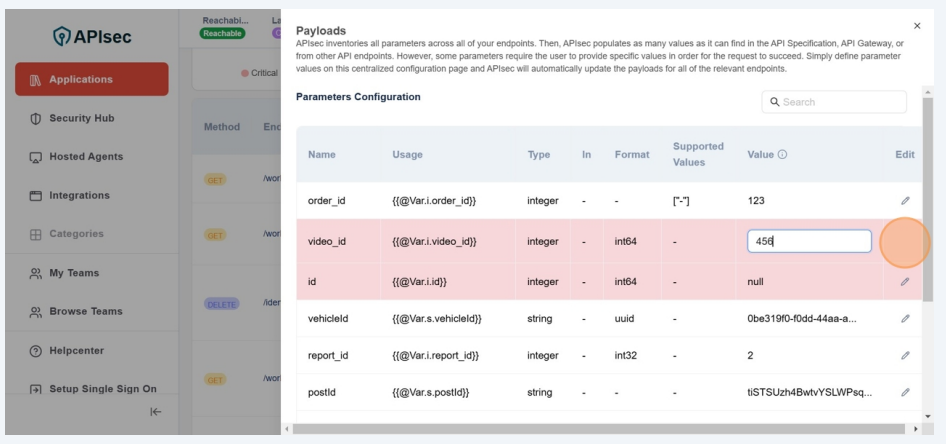Viewport: 946px width, 444px height.
Task: Click the Type column header
Action: [x=539, y=154]
